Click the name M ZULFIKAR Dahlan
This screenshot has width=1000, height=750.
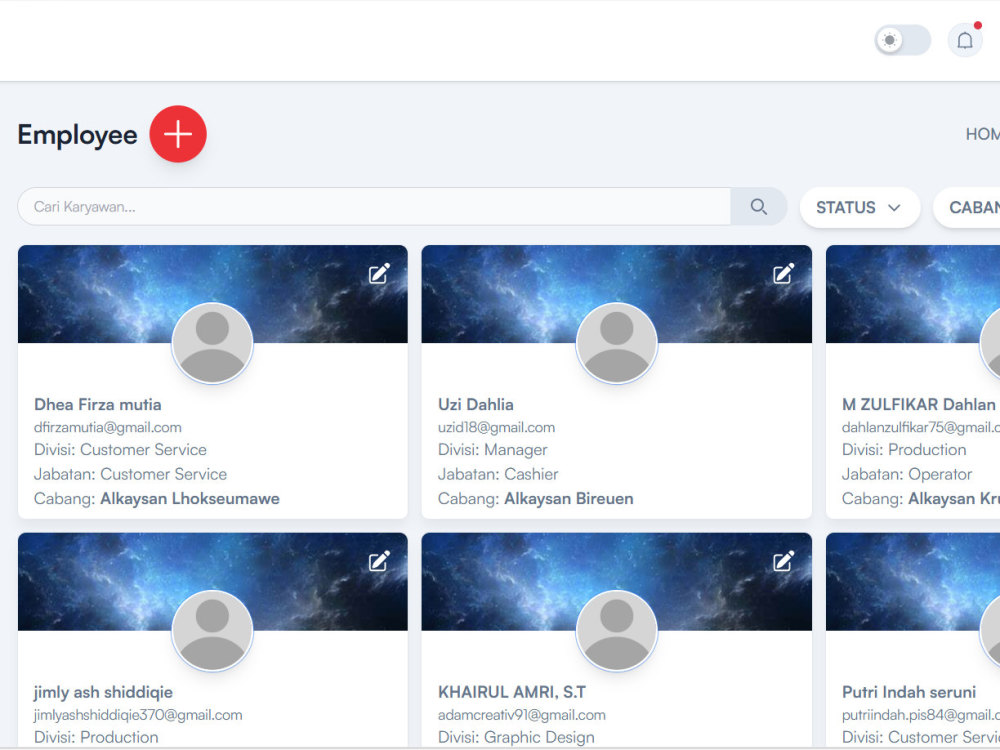point(918,404)
